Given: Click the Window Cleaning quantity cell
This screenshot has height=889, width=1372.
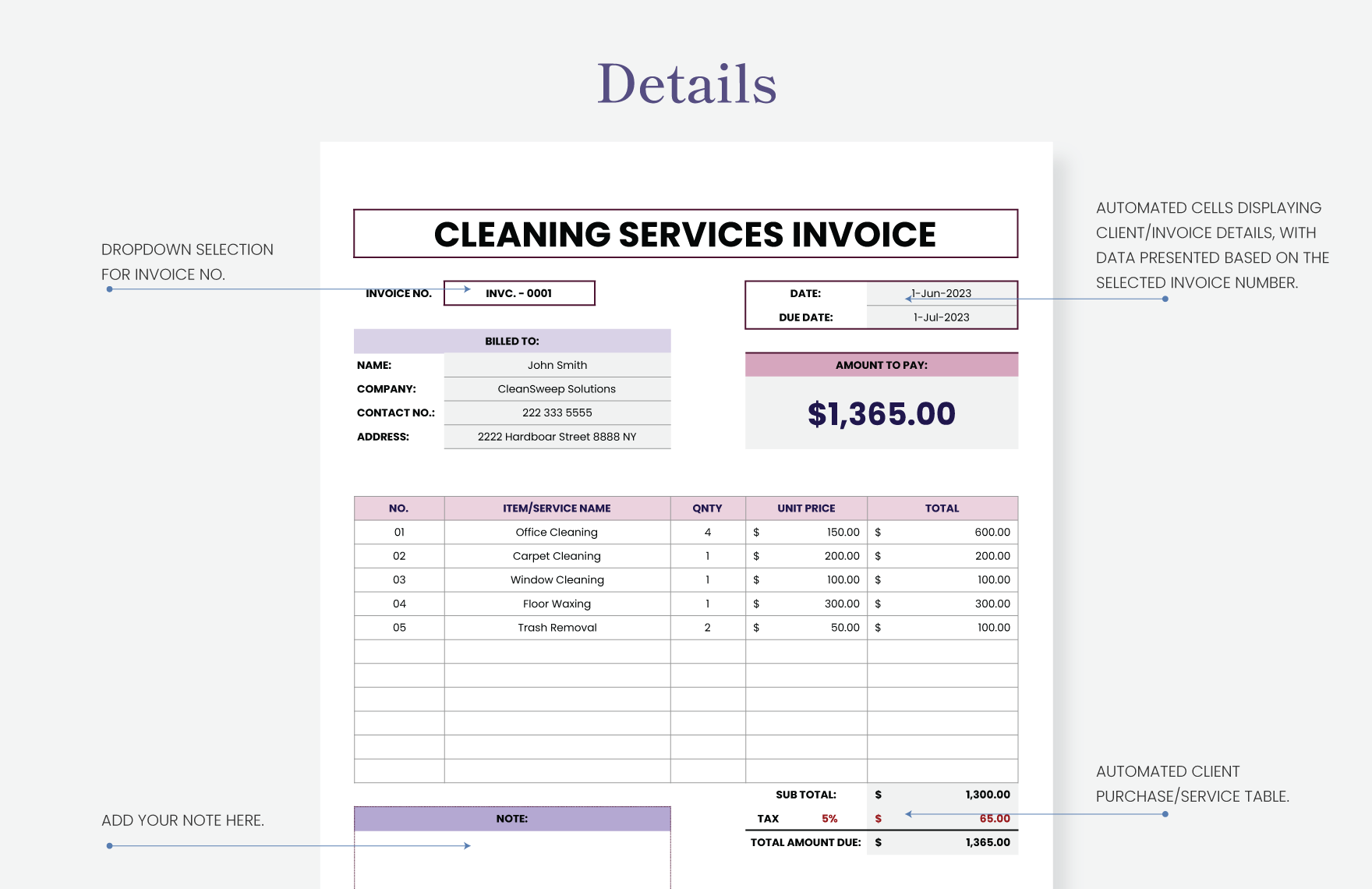Looking at the screenshot, I should point(706,579).
